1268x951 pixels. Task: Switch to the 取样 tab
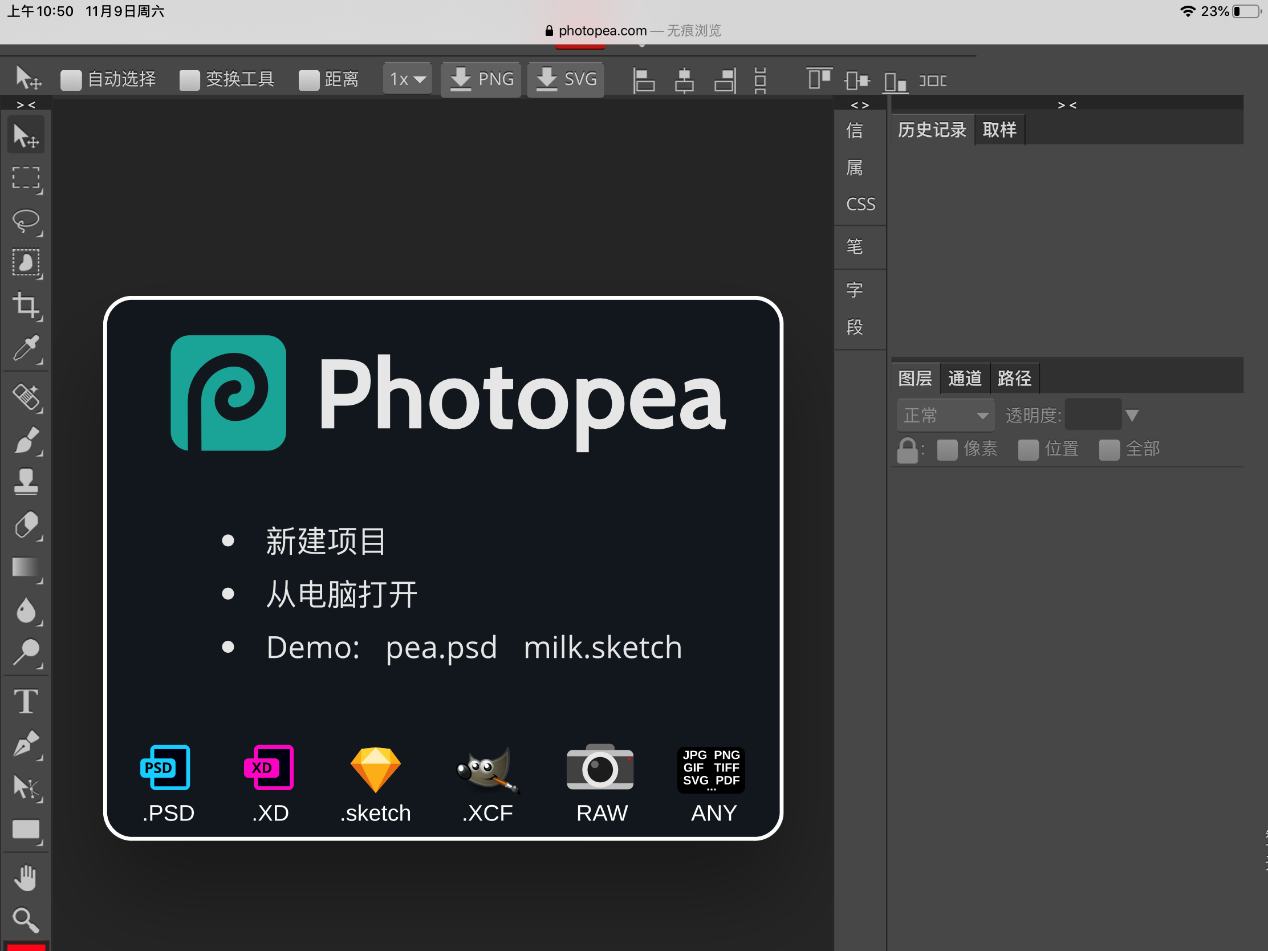pos(999,130)
